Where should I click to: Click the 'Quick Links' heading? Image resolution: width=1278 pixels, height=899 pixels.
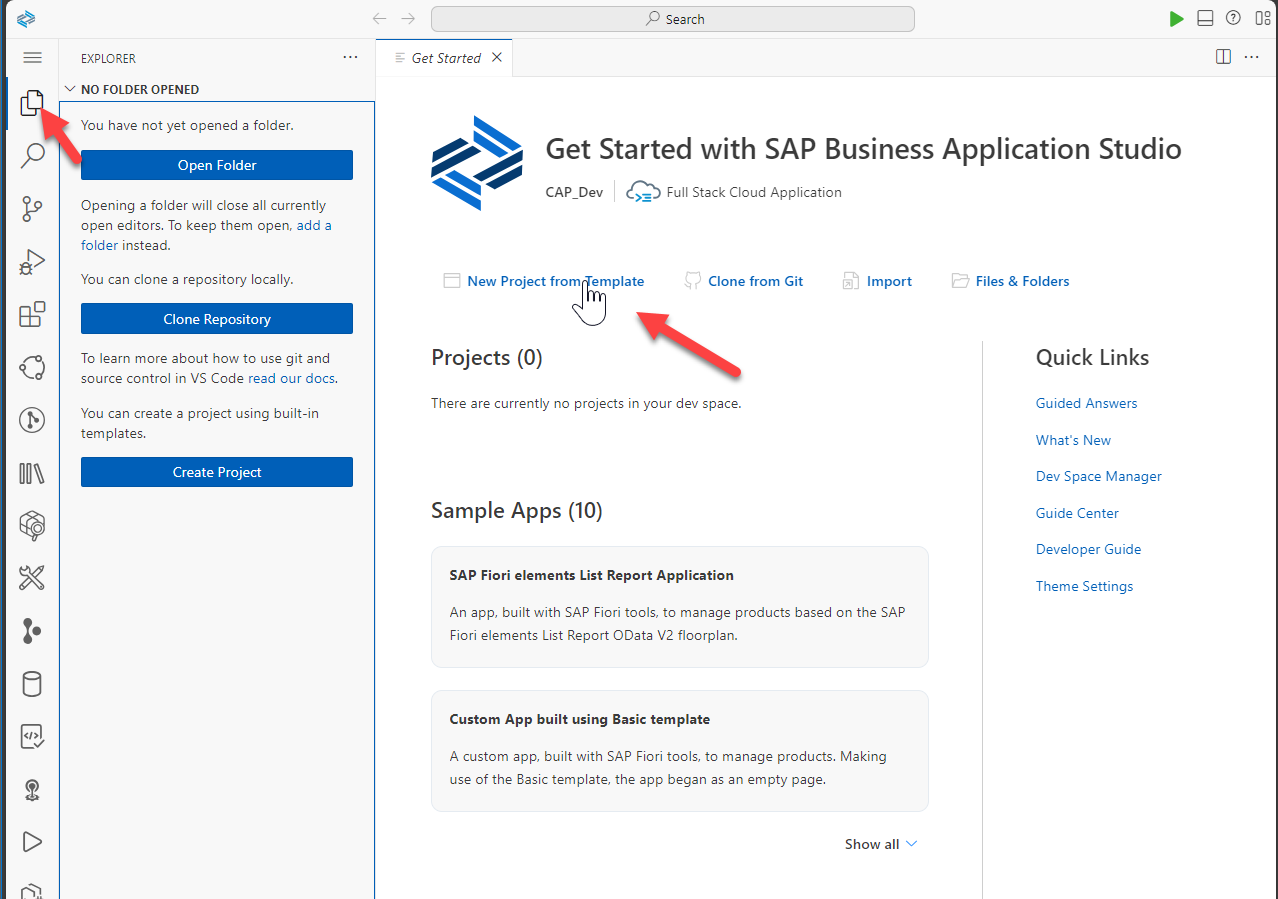tap(1092, 358)
